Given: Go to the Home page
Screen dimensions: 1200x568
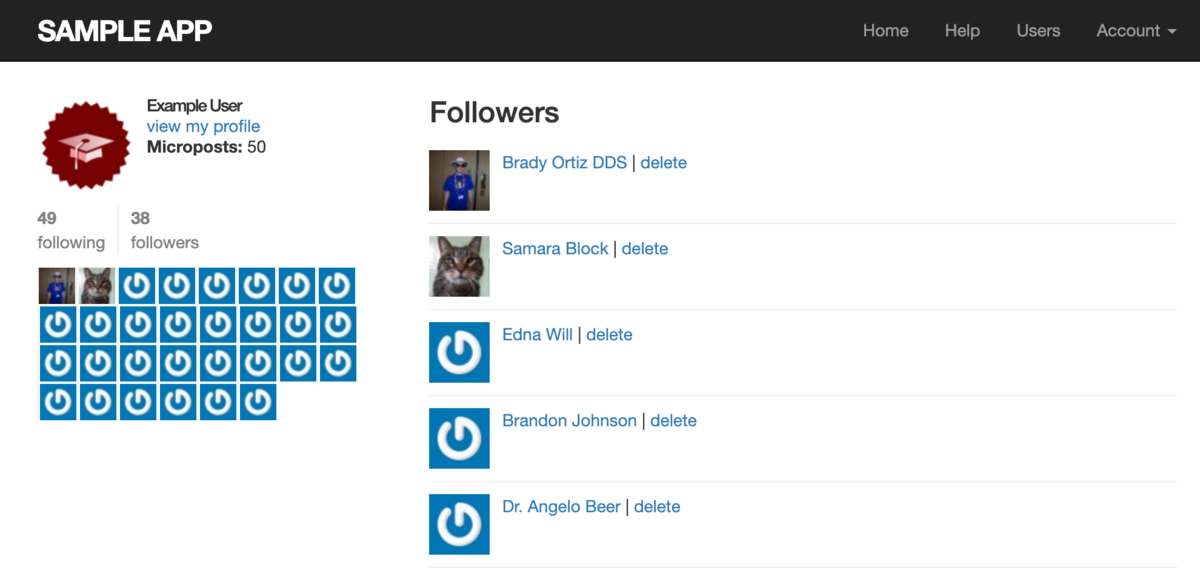Looking at the screenshot, I should (885, 31).
